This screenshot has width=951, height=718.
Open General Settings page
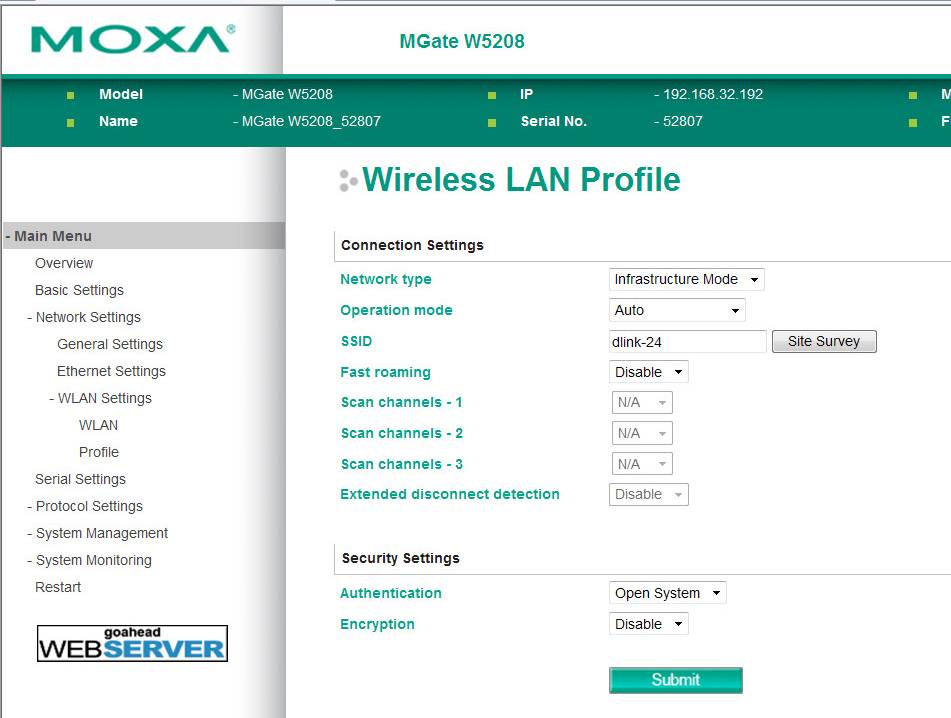110,344
